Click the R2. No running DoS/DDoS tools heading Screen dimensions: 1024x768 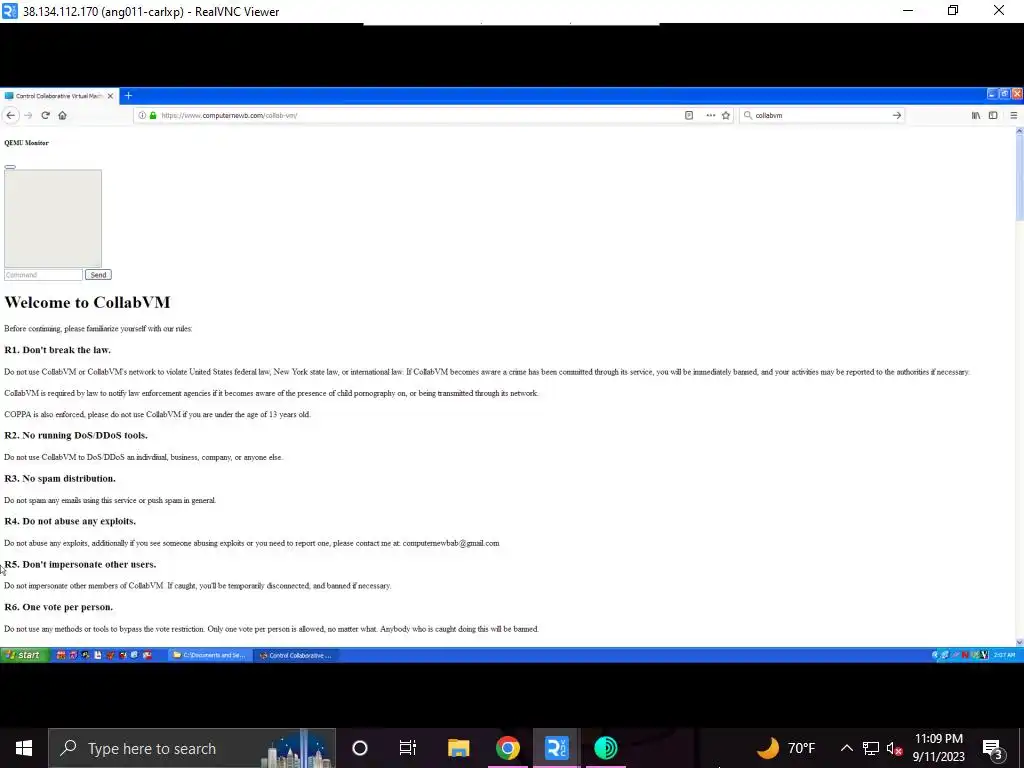click(x=76, y=436)
